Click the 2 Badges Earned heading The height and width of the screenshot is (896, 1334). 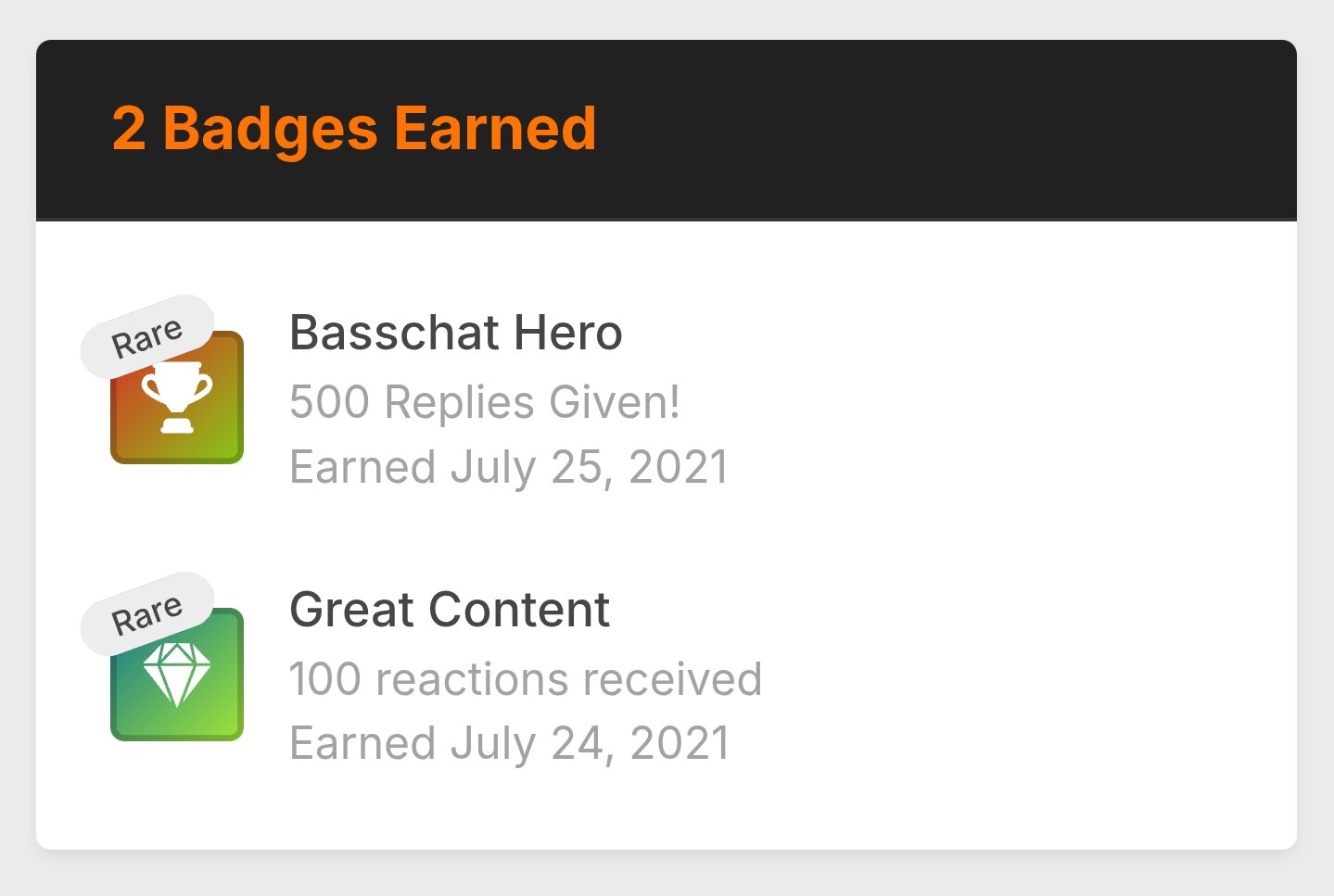coord(354,128)
